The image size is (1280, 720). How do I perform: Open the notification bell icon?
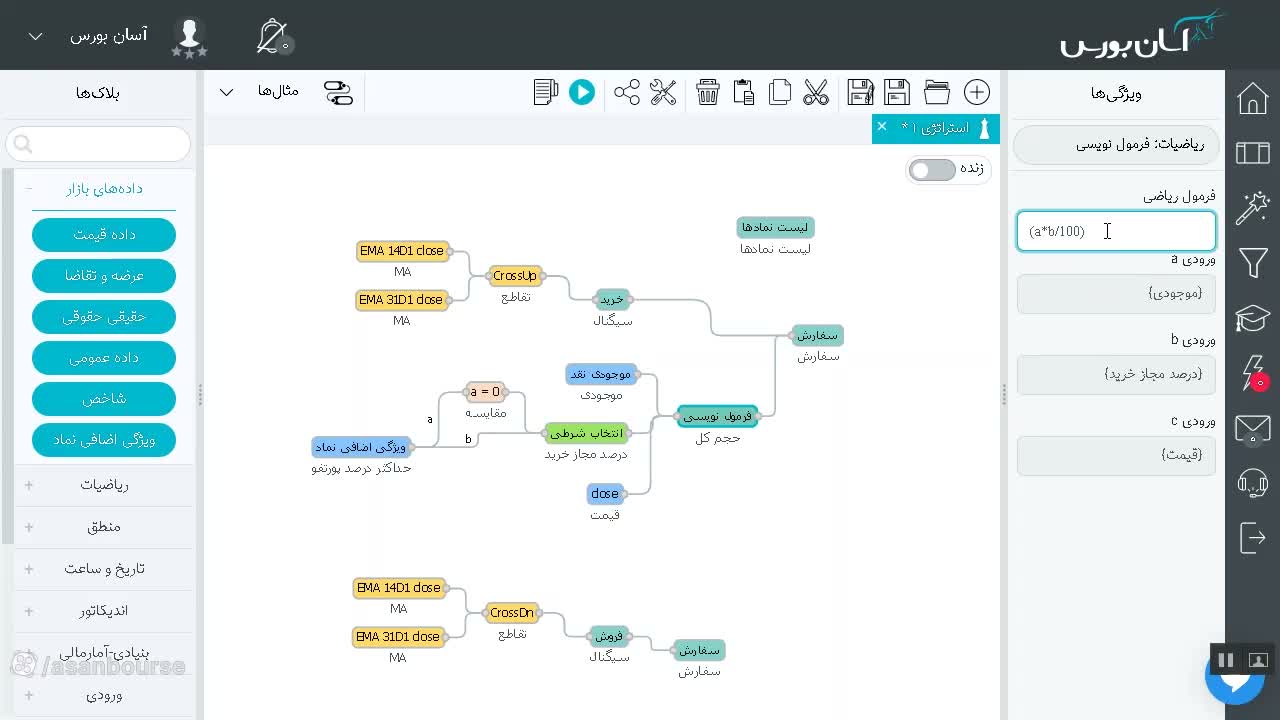pos(272,37)
